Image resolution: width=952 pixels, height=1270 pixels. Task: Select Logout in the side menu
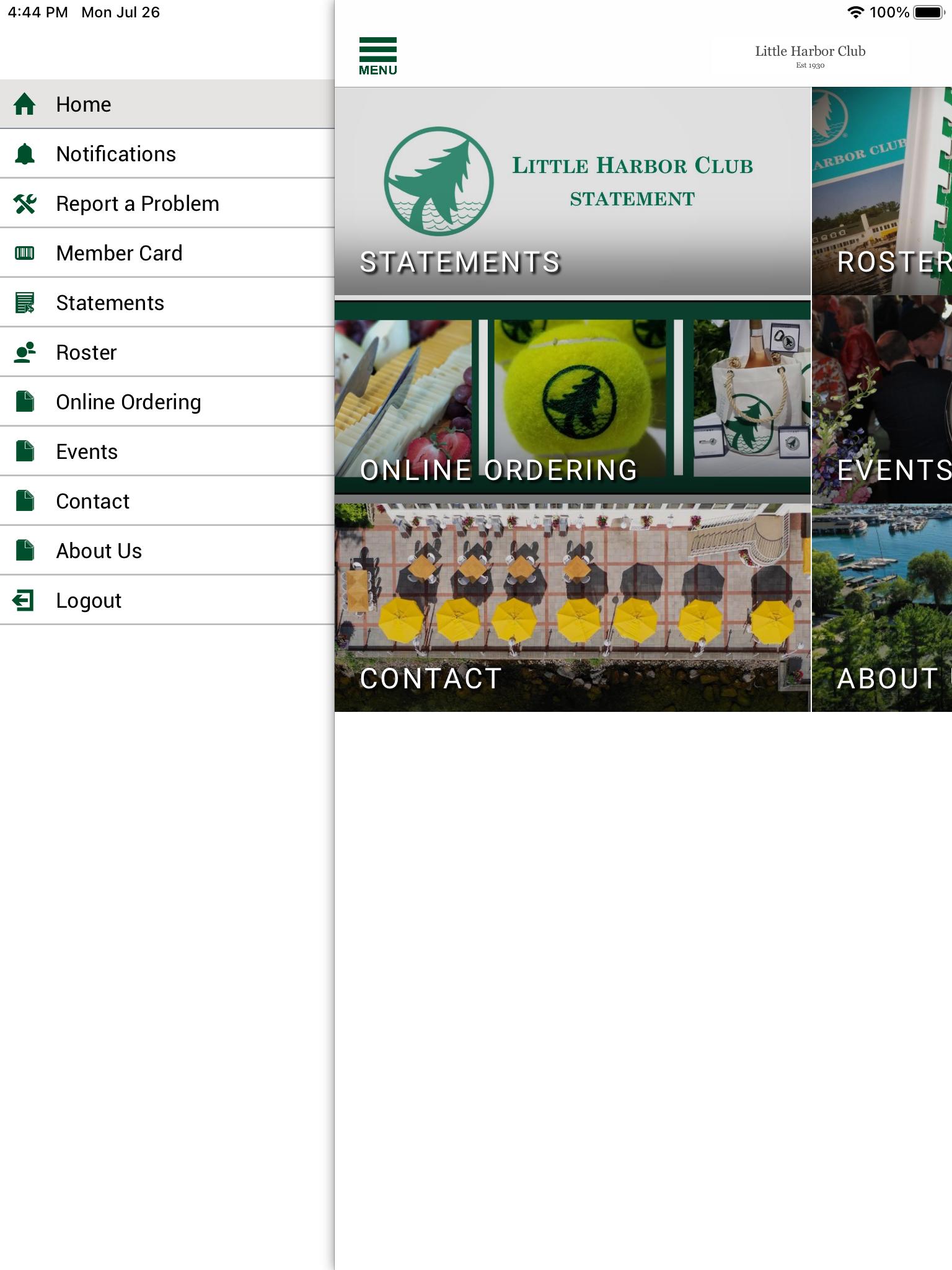point(167,600)
